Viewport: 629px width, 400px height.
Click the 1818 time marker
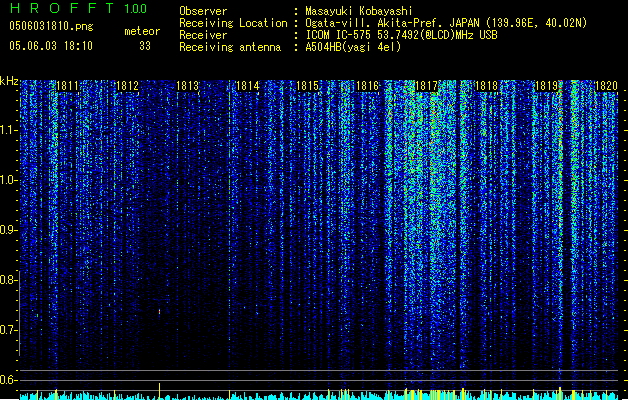(x=486, y=86)
